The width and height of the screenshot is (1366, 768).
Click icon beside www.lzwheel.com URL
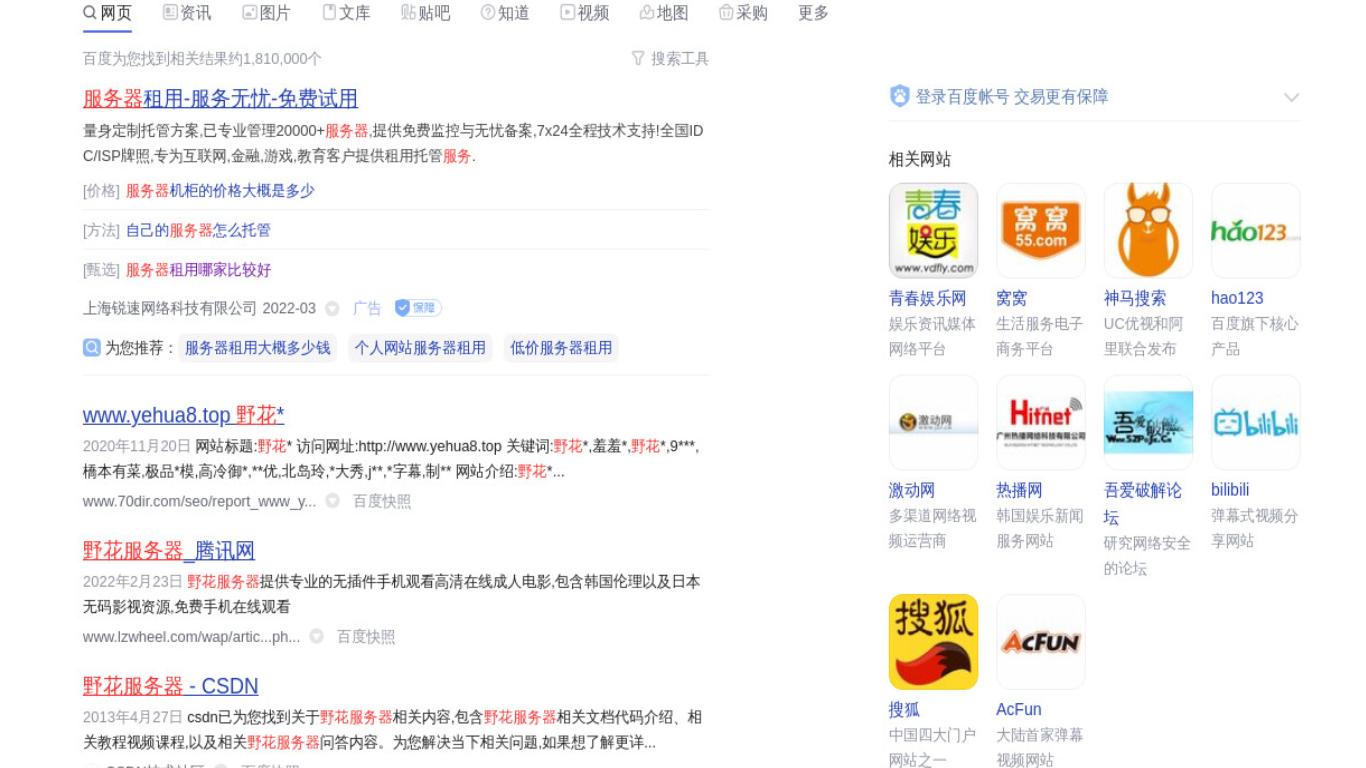pos(316,637)
